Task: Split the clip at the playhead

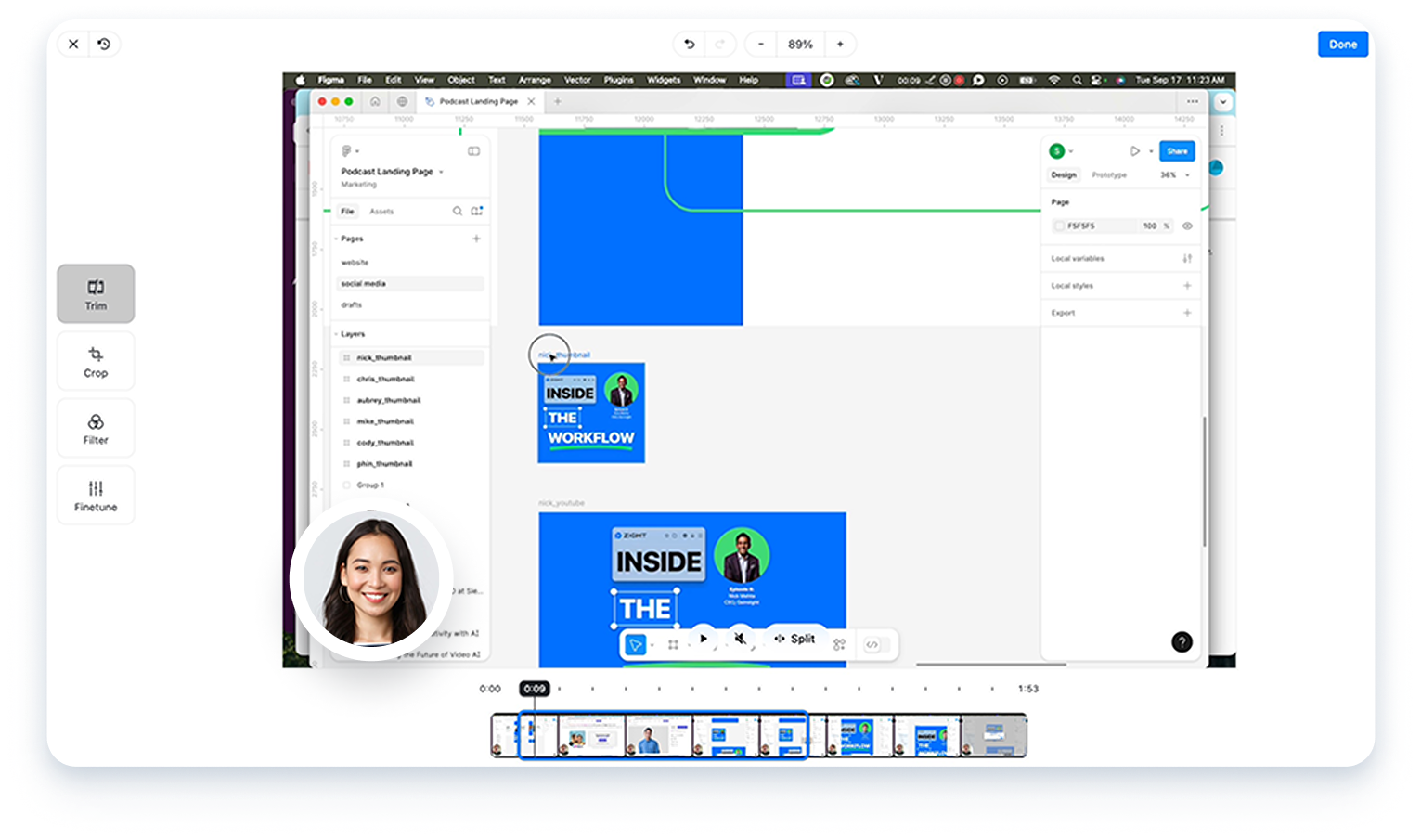Action: coord(795,639)
